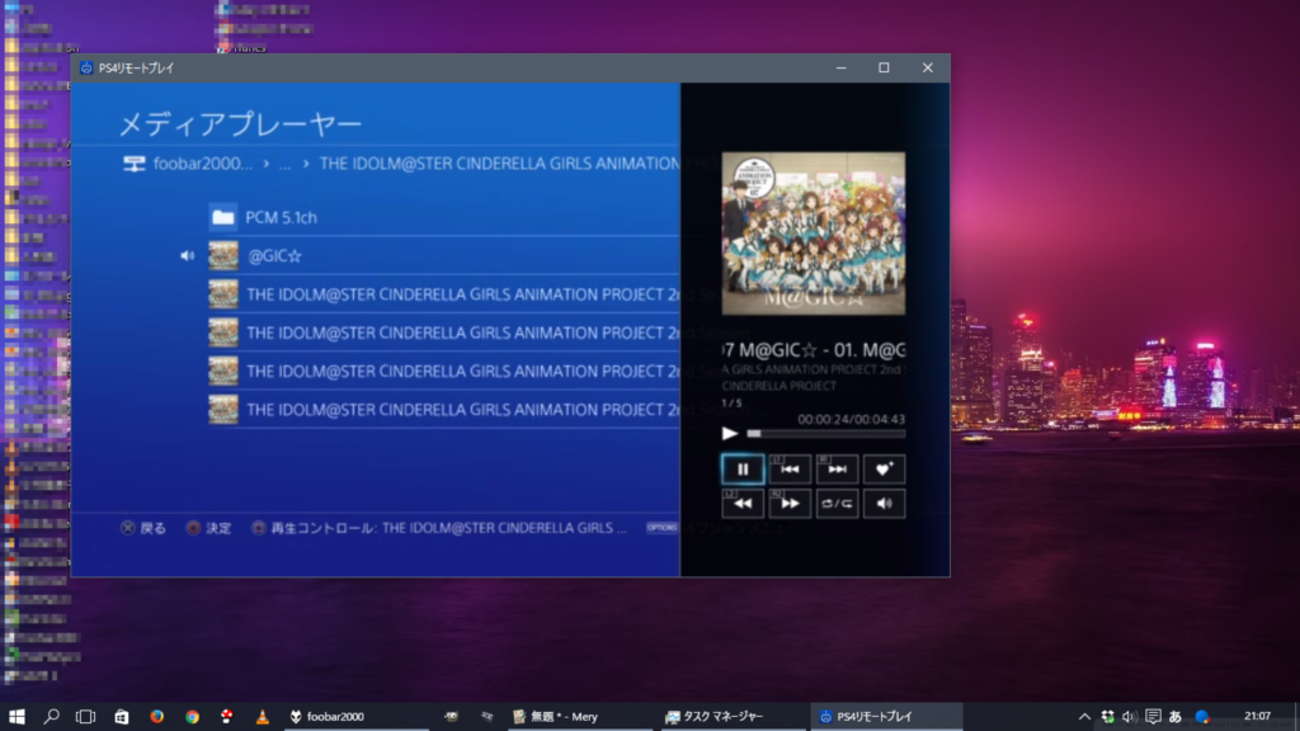Add the song to favorites with the heart button
Viewport: 1300px width, 731px height.
point(884,469)
